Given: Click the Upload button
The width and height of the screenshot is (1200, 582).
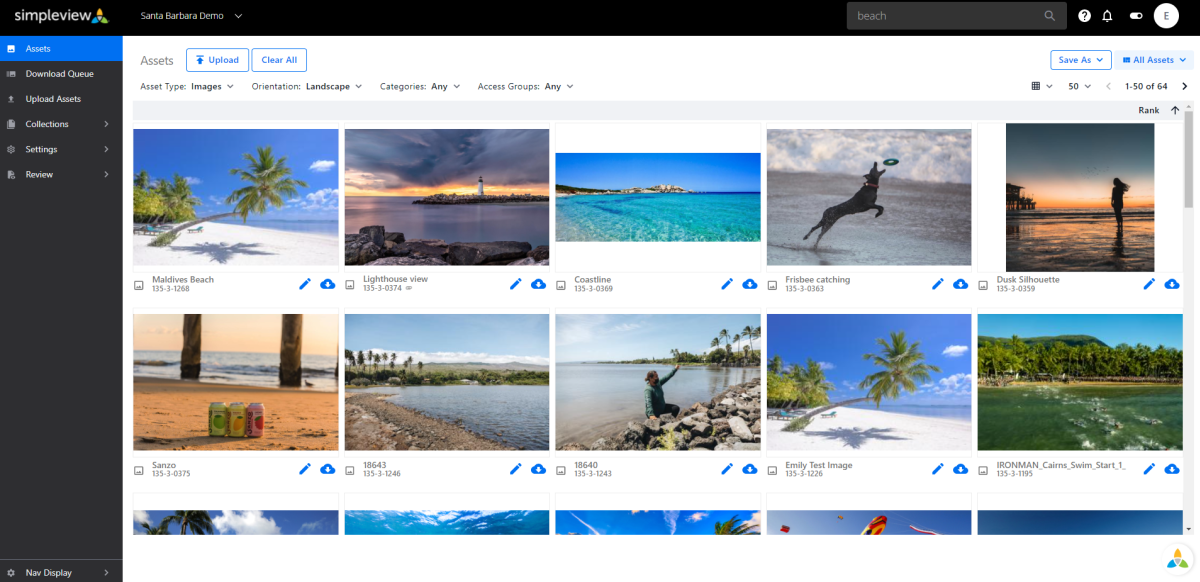Looking at the screenshot, I should click(x=217, y=60).
